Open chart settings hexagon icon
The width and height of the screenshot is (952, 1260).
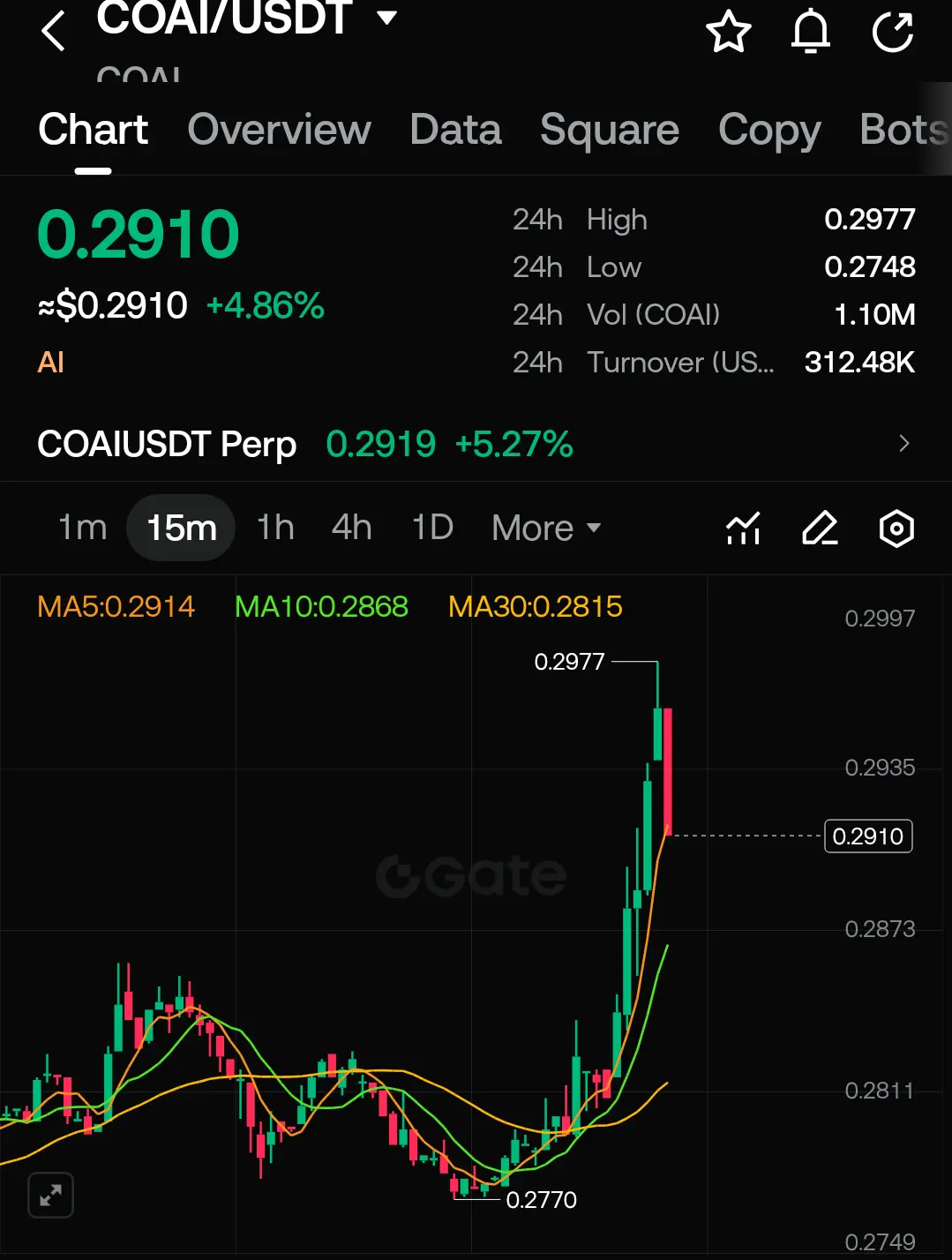point(896,529)
